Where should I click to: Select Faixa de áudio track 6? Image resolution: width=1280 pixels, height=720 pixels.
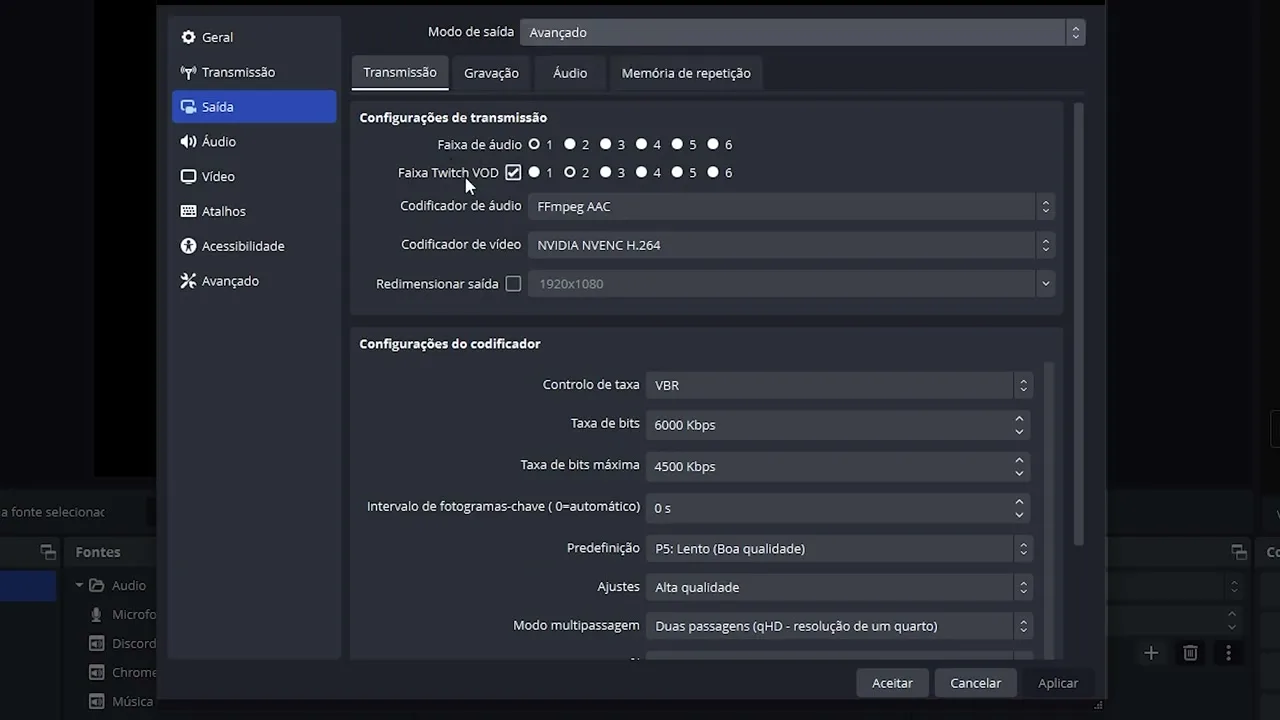tap(713, 144)
